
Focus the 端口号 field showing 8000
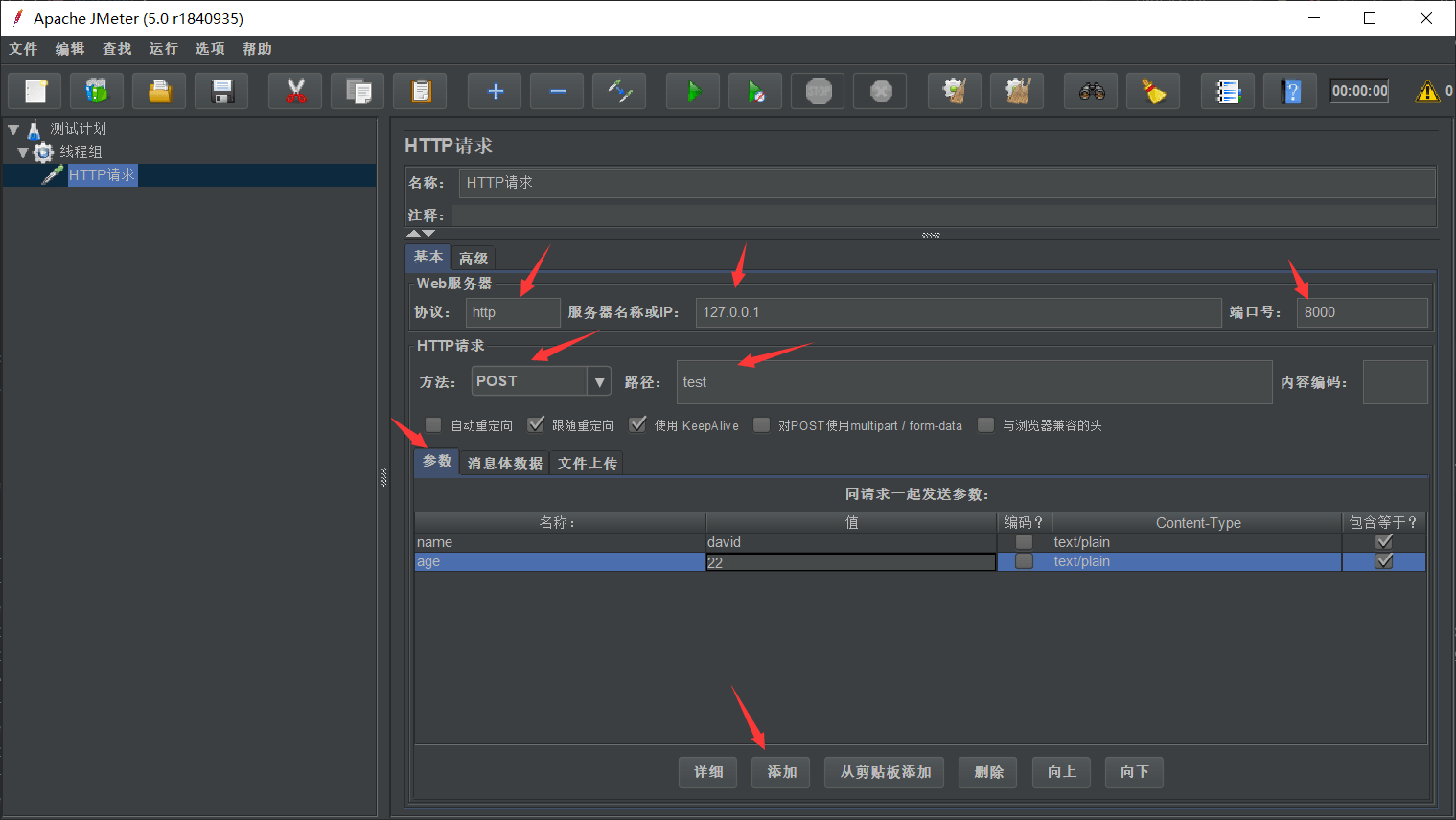tap(1362, 312)
